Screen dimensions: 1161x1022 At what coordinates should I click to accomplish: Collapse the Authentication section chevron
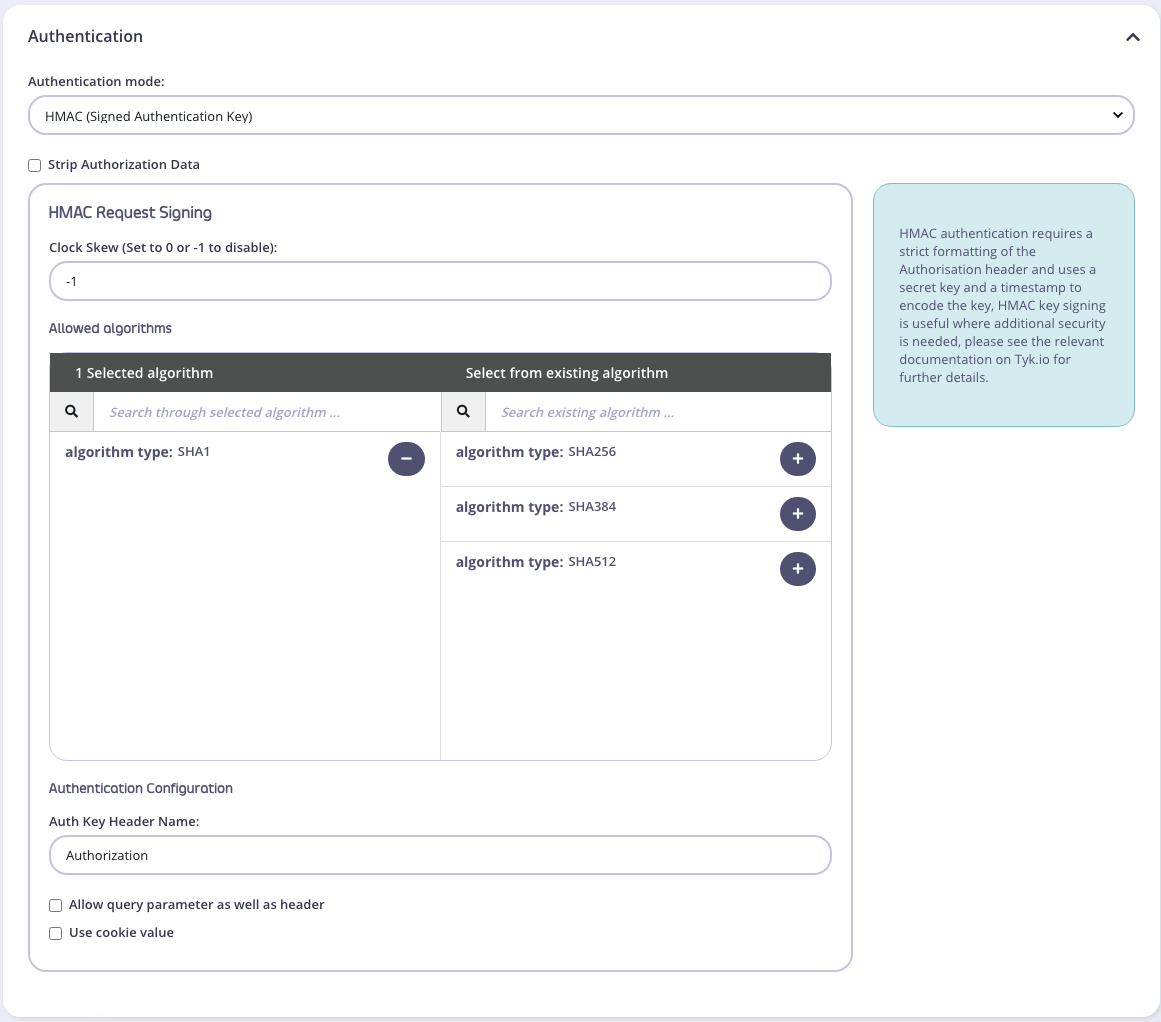(1132, 37)
